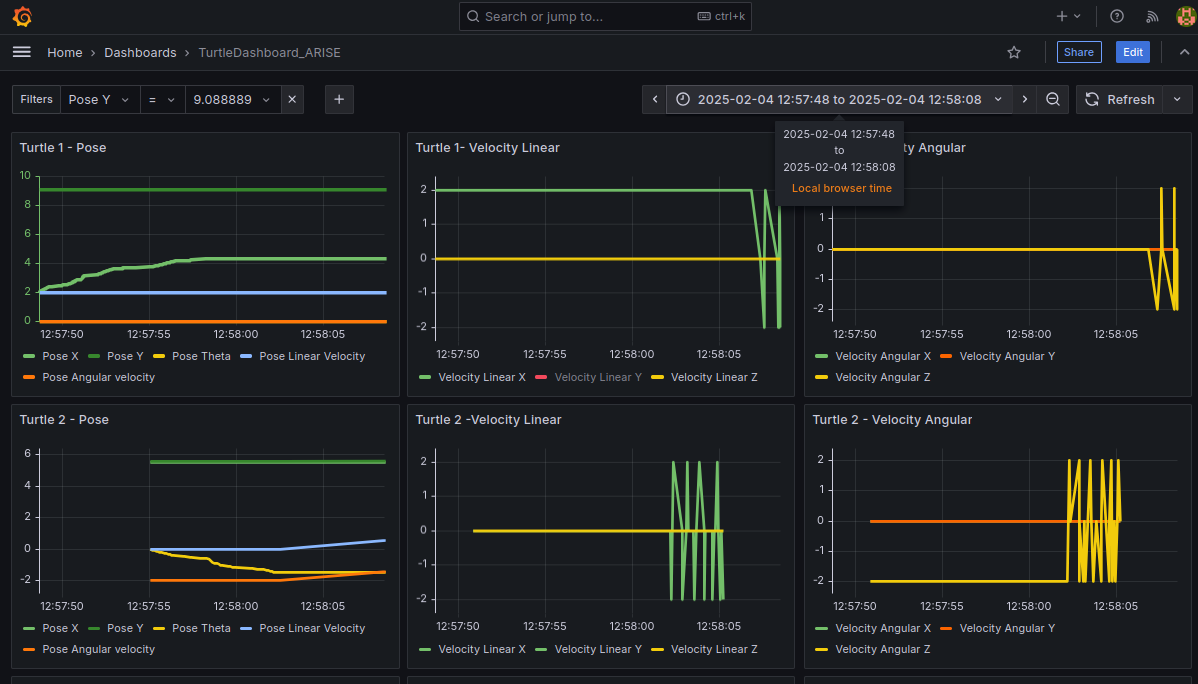Viewport: 1198px width, 684px height.
Task: Remove the Pose Y filter
Action: [x=292, y=99]
